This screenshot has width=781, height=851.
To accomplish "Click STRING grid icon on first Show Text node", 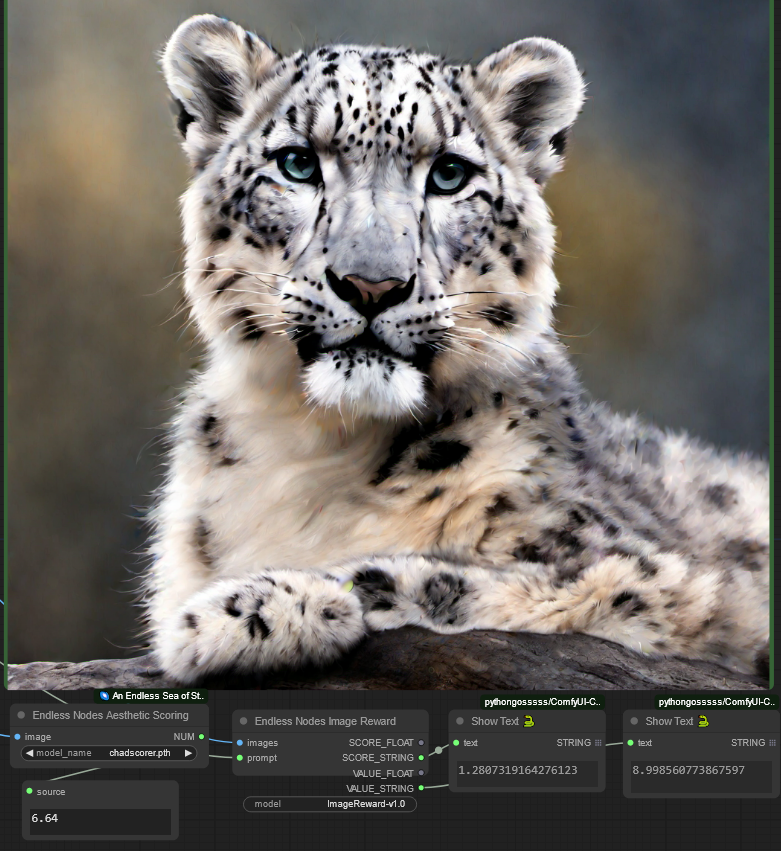I will tap(598, 743).
